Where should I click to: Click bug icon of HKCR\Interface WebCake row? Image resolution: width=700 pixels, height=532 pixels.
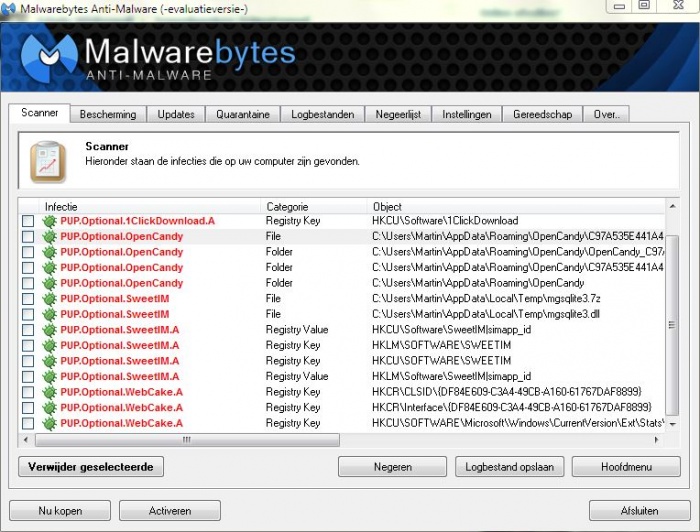tap(49, 408)
